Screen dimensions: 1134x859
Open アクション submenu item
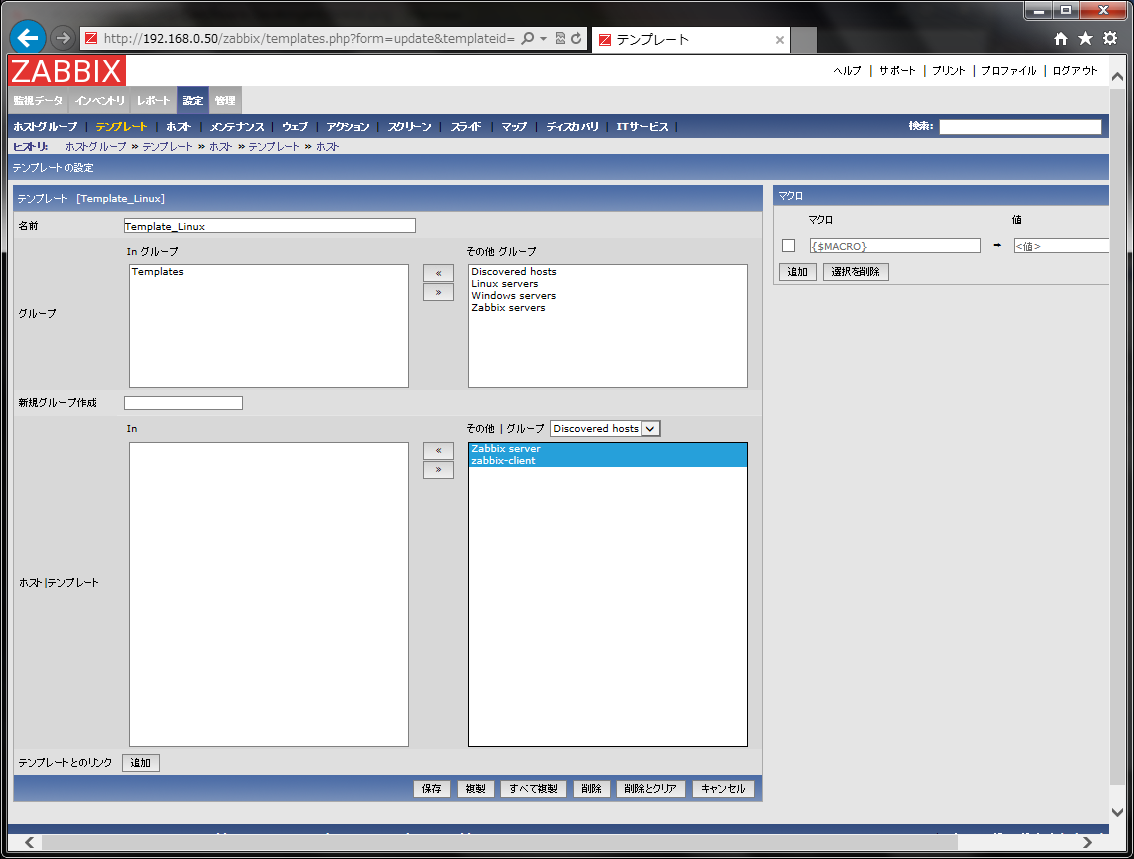[x=348, y=127]
